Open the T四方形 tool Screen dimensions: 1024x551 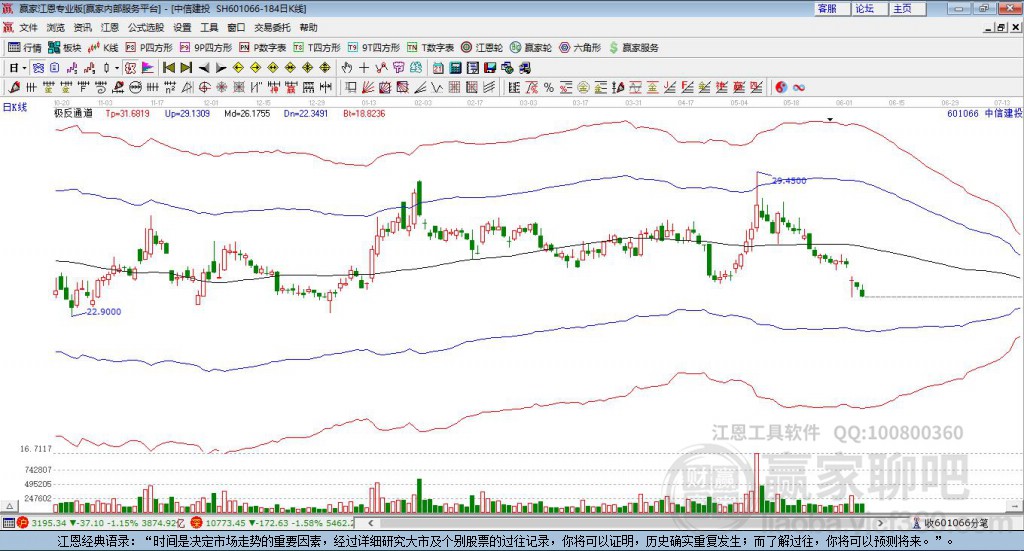pos(317,48)
